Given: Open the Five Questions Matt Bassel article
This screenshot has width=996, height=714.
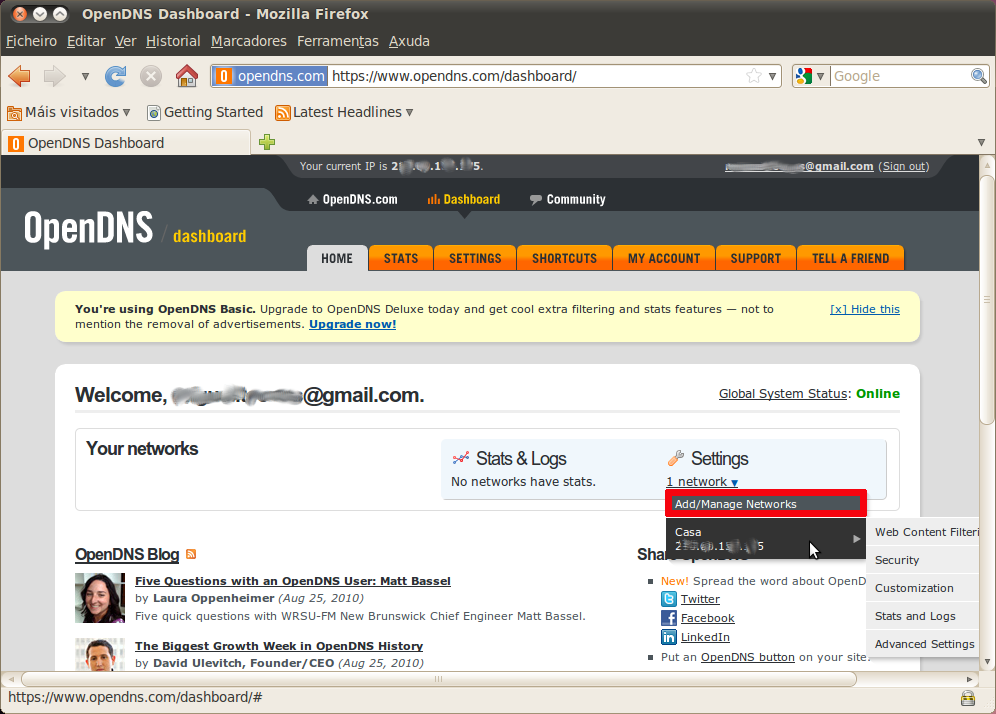Looking at the screenshot, I should [x=293, y=581].
